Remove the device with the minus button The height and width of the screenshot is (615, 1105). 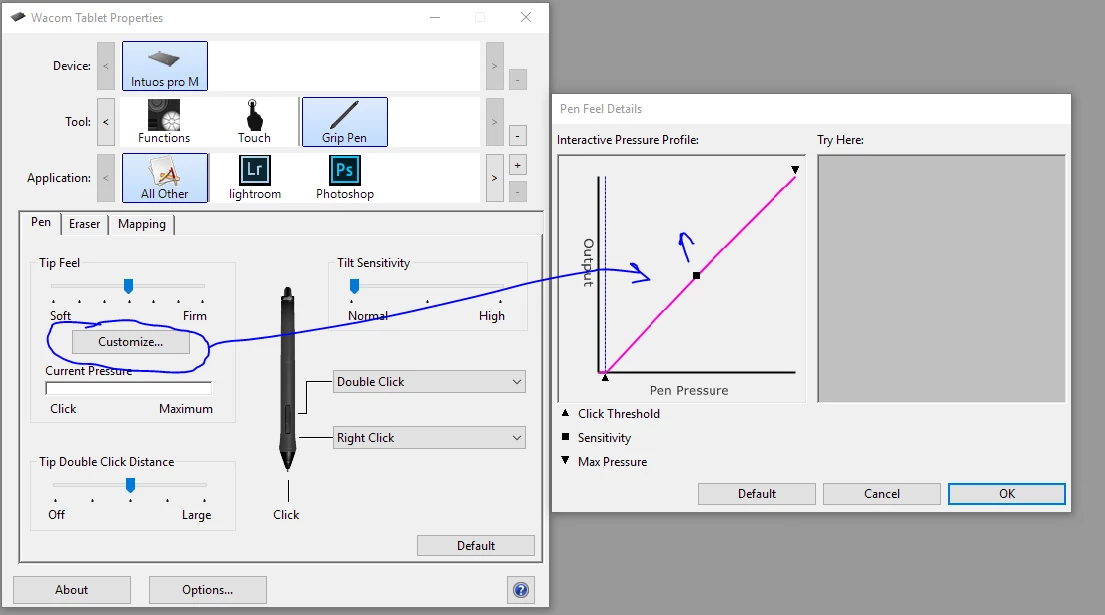[x=517, y=80]
